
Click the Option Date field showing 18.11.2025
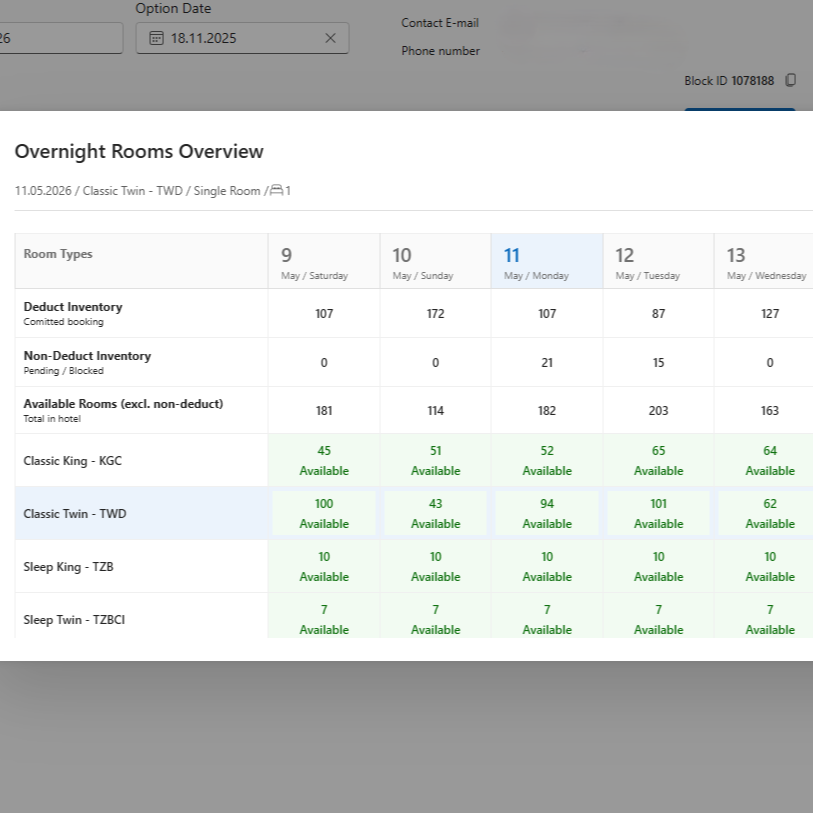[x=242, y=38]
